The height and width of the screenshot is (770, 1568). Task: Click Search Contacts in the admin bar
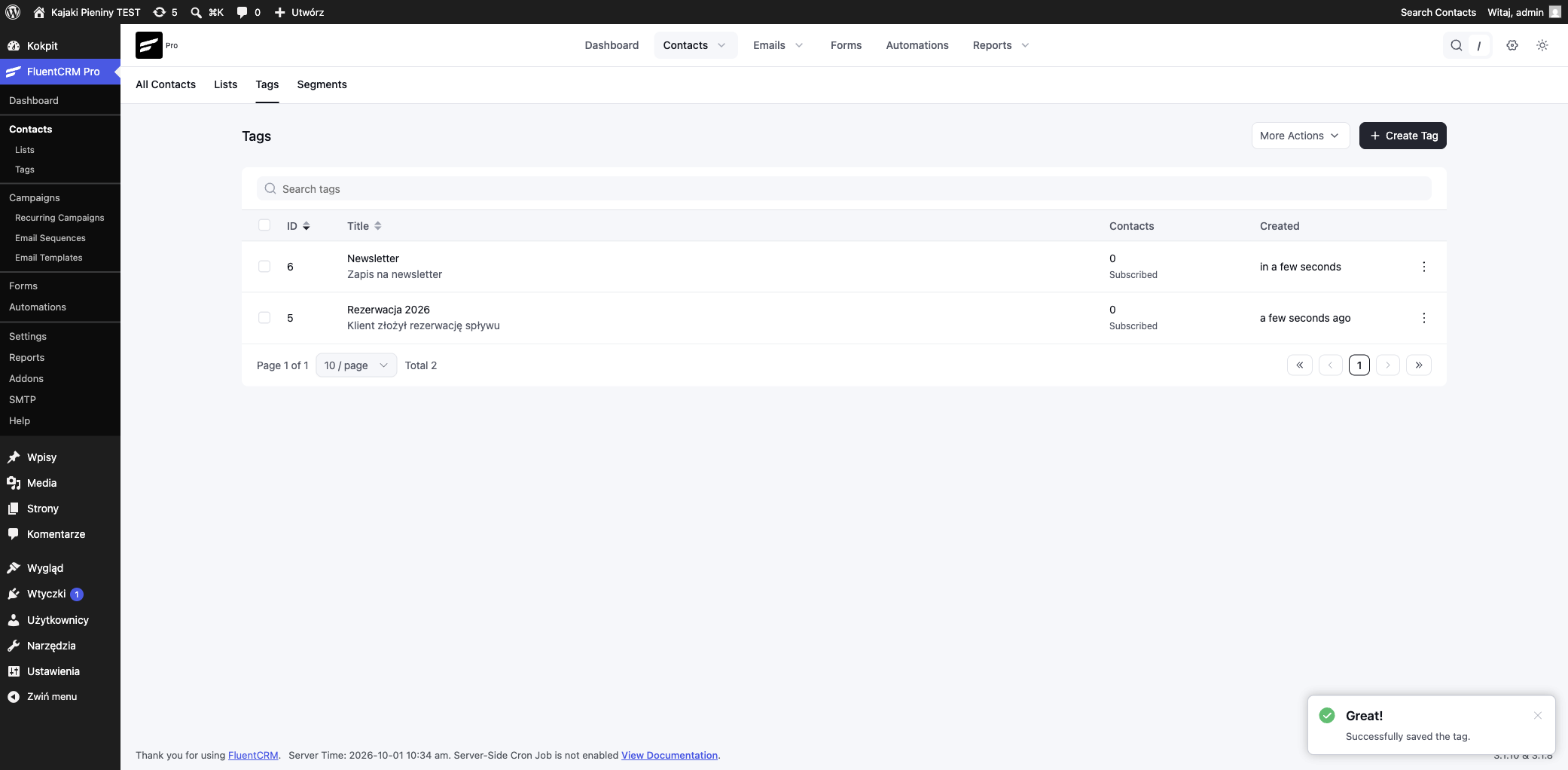point(1438,12)
